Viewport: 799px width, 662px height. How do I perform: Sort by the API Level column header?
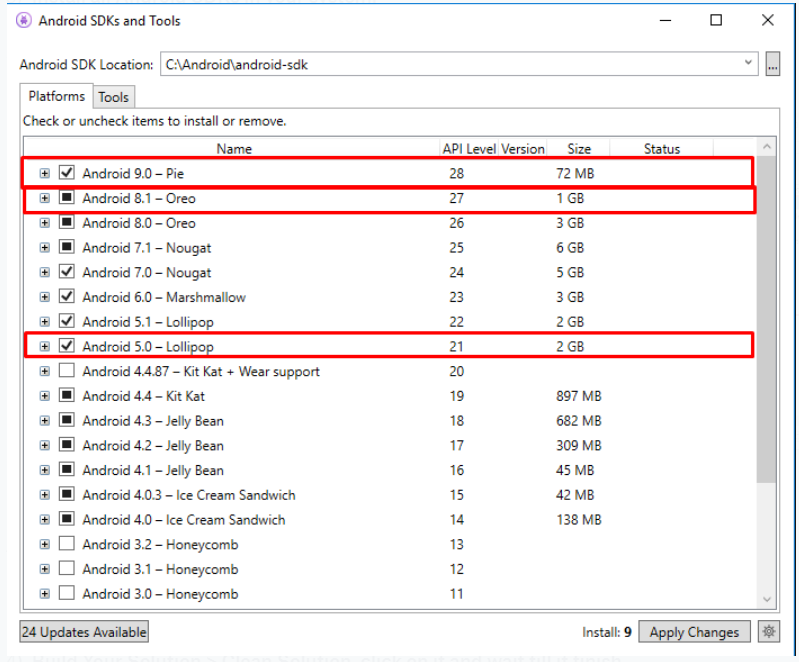point(469,149)
